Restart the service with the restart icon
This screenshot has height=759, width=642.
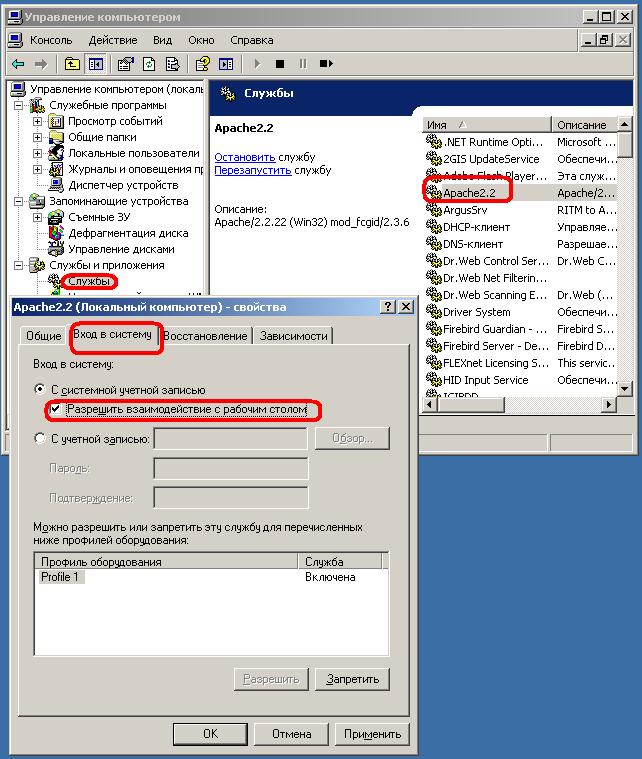pyautogui.click(x=326, y=63)
